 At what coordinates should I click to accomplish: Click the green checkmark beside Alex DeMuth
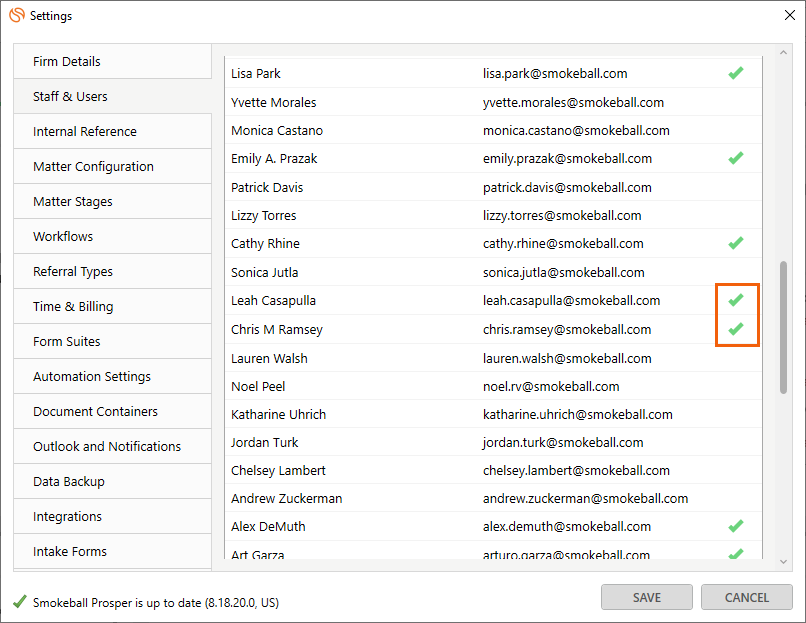tap(736, 526)
